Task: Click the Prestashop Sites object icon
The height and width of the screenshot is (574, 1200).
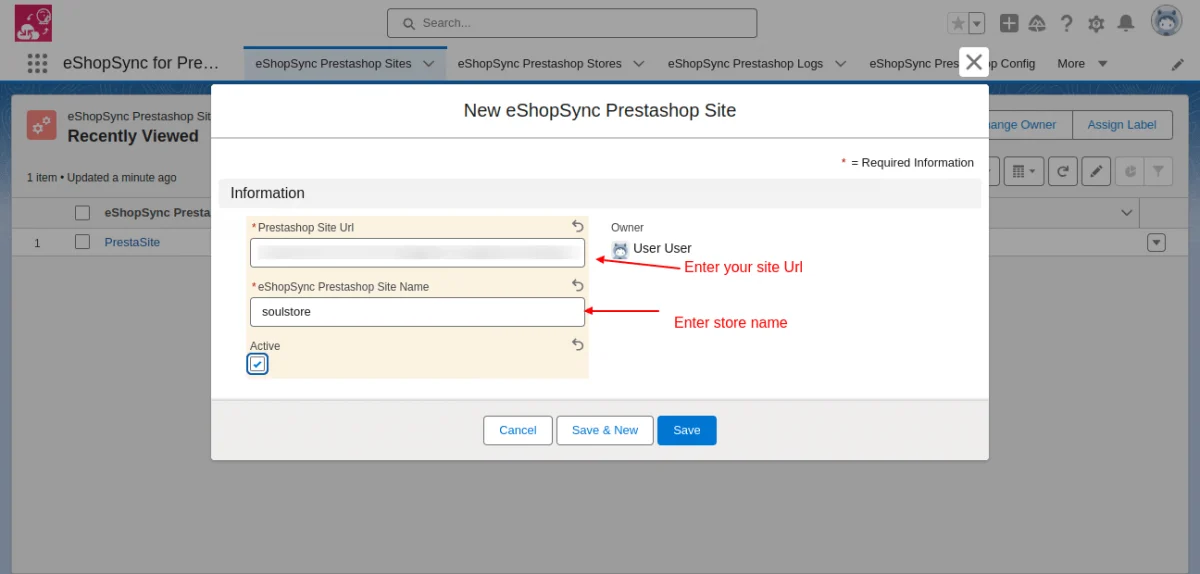Action: pos(42,125)
